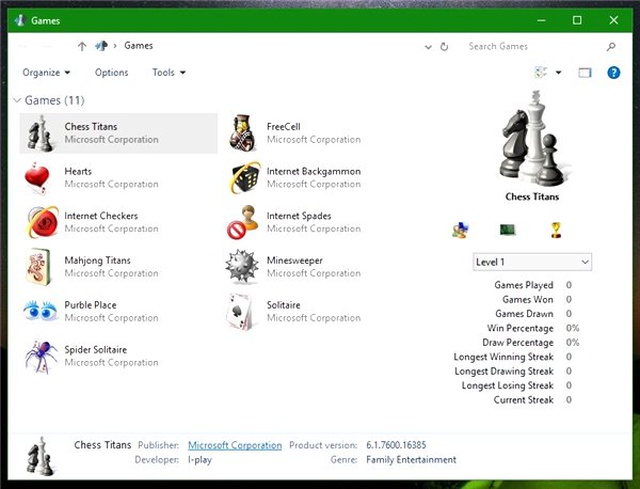
Task: Expand the address path chevron before Games
Action: 115,46
